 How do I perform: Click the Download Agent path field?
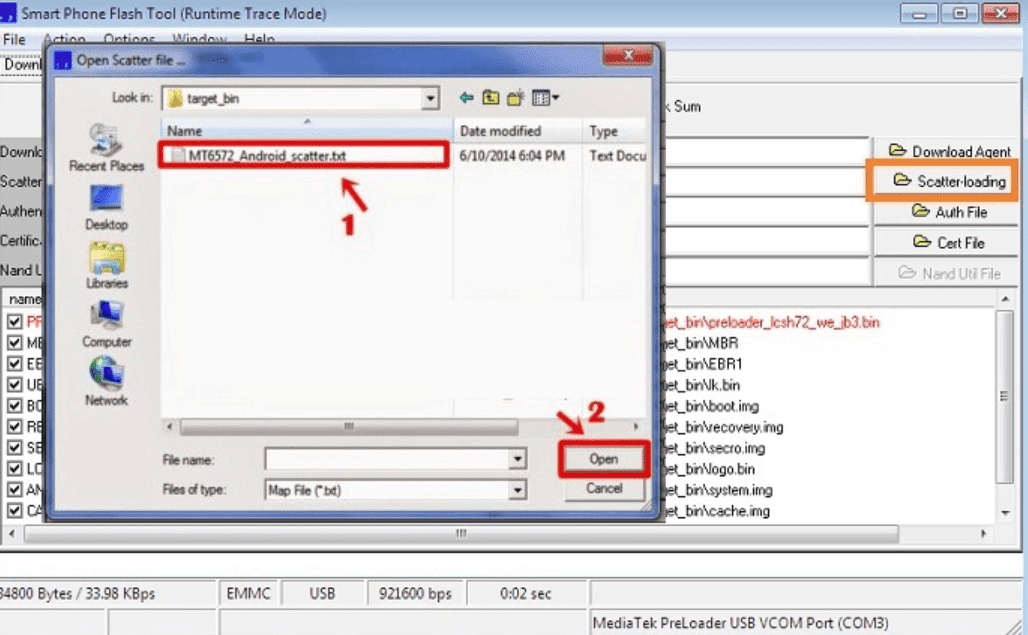point(766,151)
